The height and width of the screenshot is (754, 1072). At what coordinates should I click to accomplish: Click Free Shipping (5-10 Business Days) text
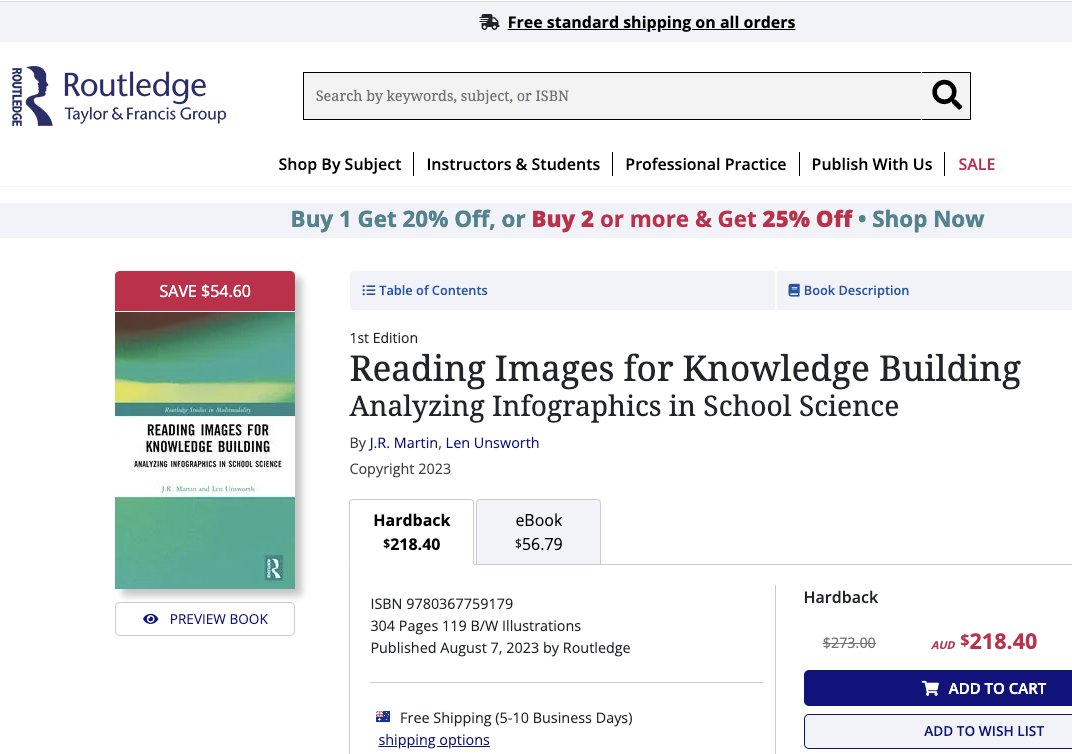coord(516,718)
